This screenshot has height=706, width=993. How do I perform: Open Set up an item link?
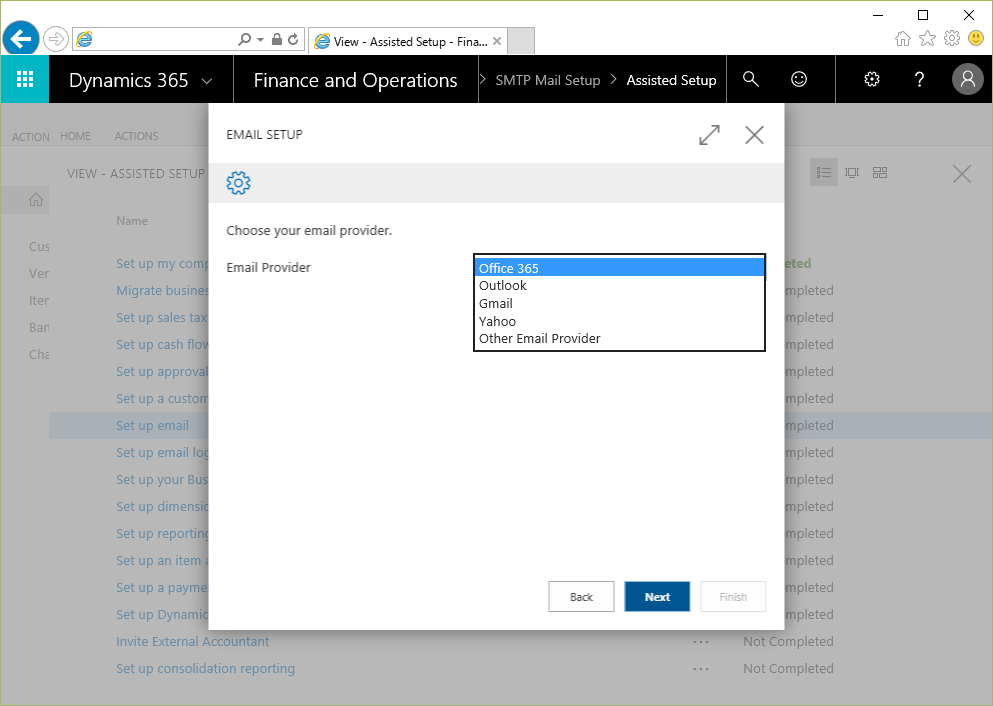(161, 560)
